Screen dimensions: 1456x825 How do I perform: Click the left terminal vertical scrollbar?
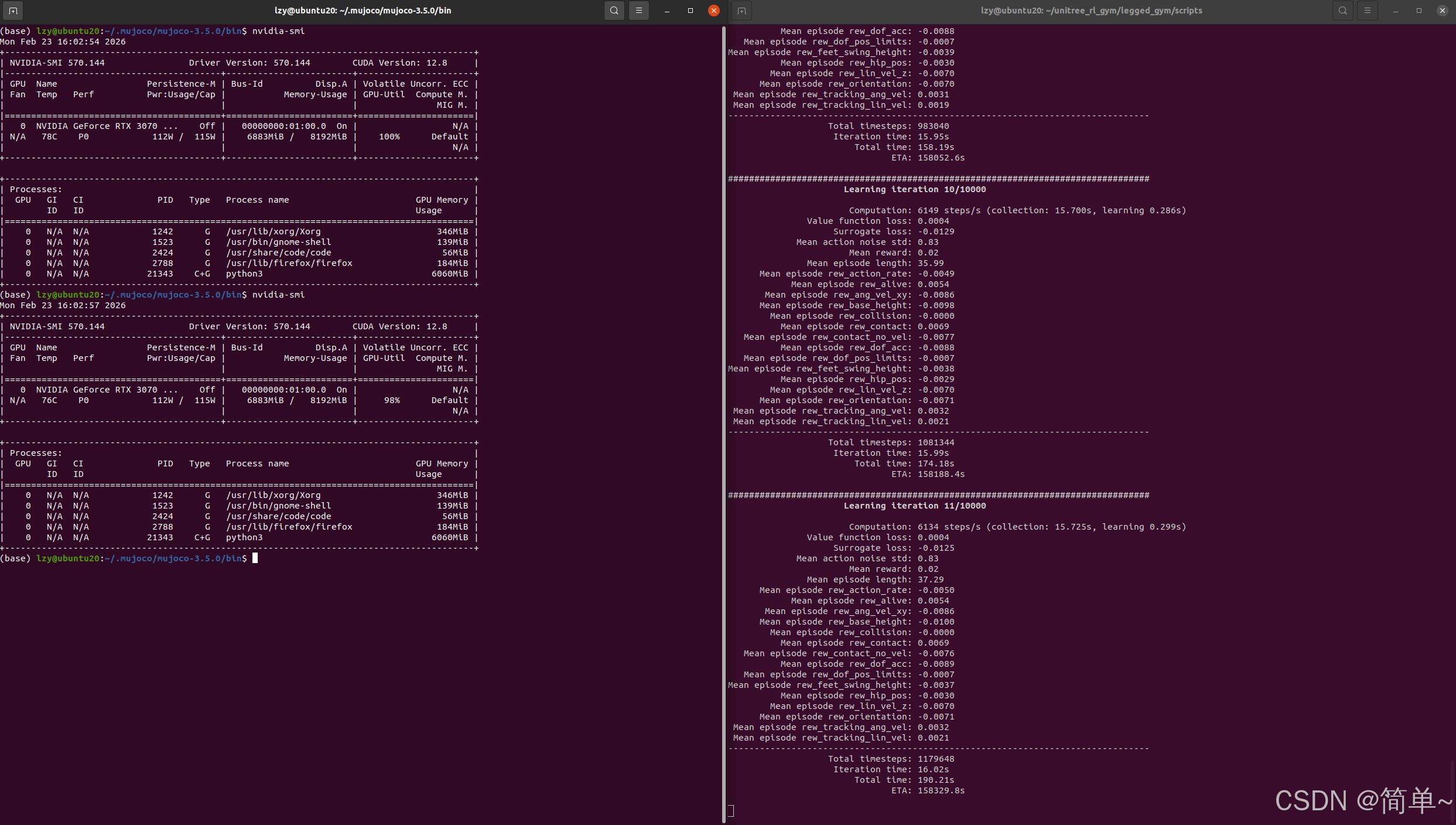pos(724,410)
